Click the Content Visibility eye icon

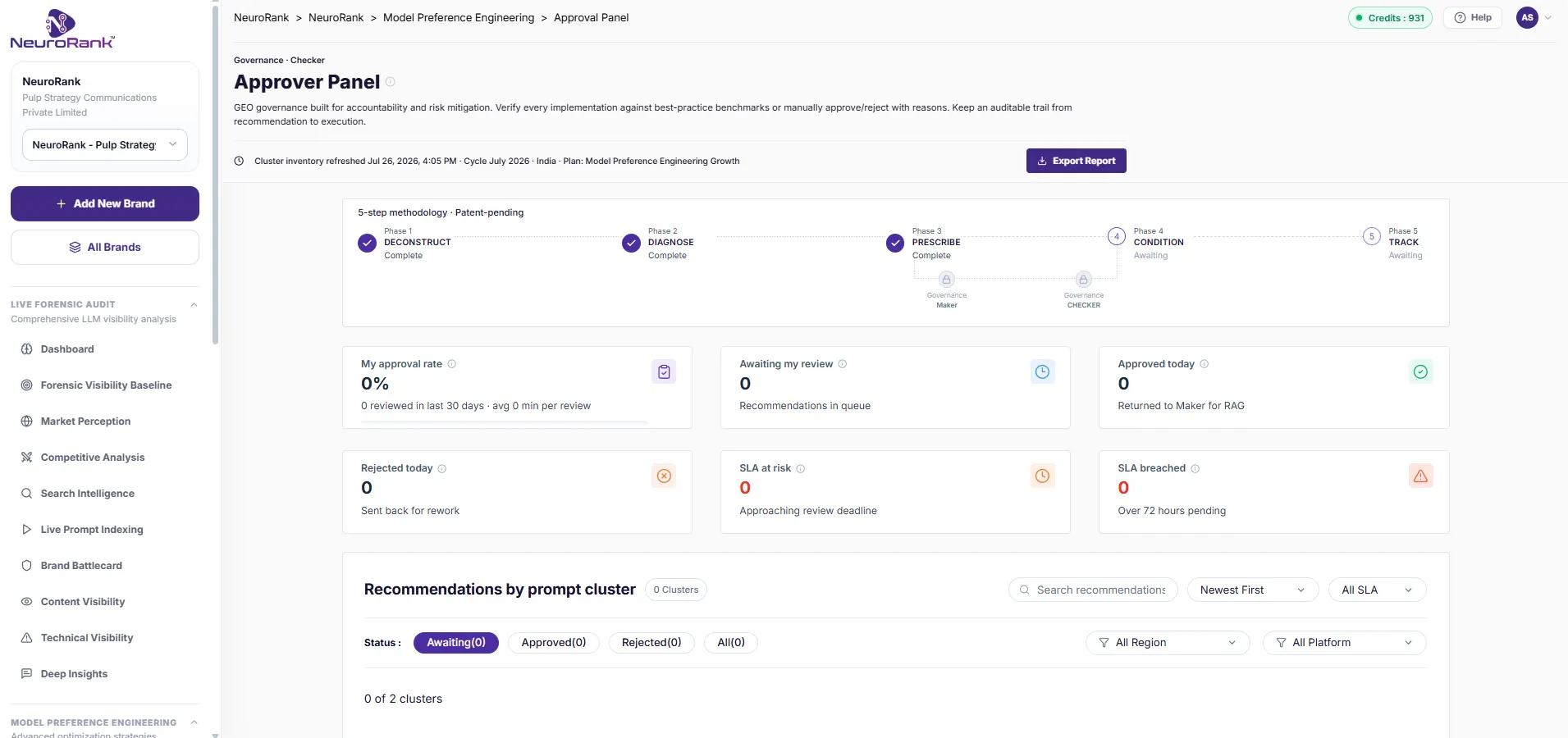click(x=26, y=602)
